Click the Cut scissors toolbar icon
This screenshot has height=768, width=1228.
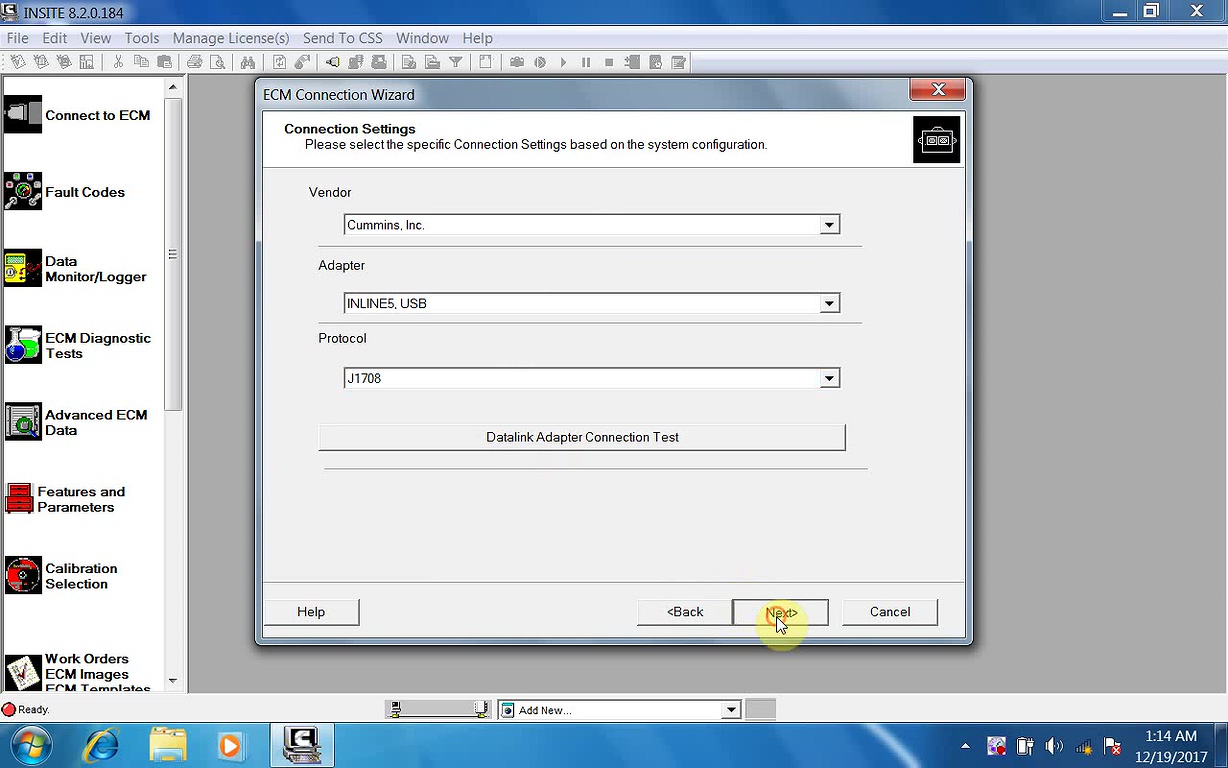[118, 62]
